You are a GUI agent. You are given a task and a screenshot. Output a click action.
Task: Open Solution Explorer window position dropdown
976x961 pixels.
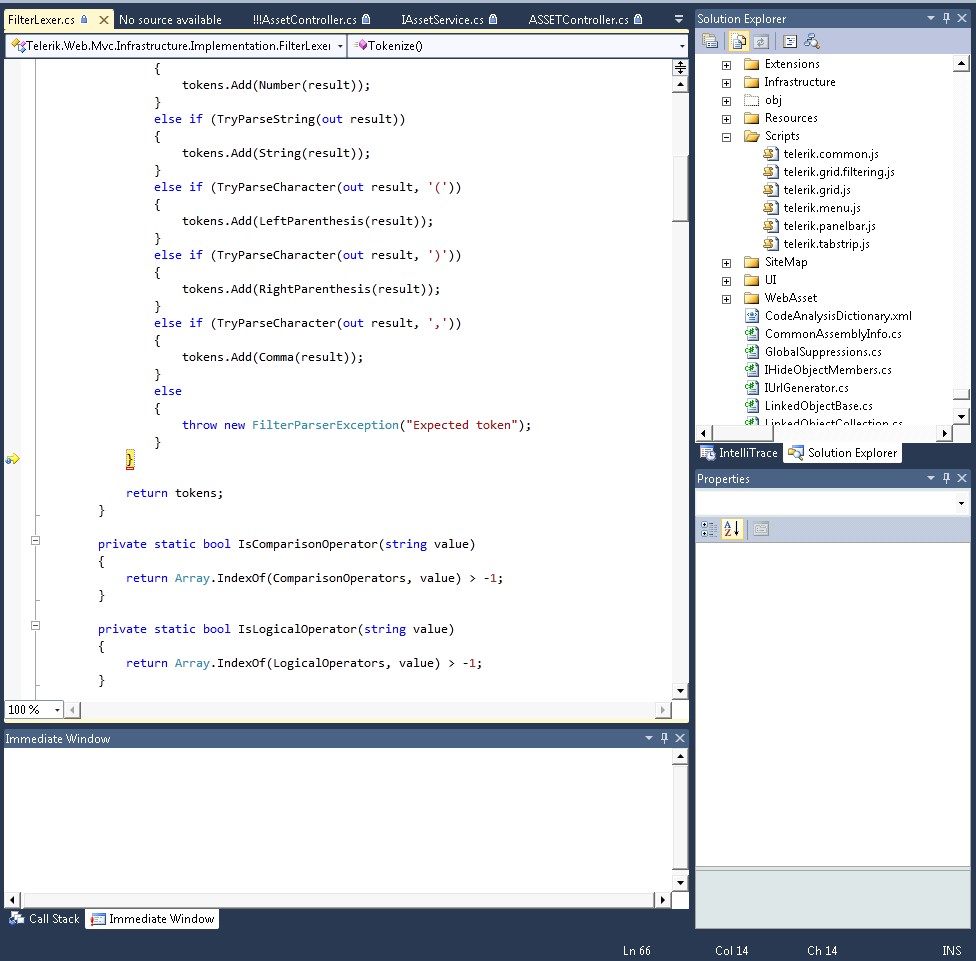tap(931, 18)
